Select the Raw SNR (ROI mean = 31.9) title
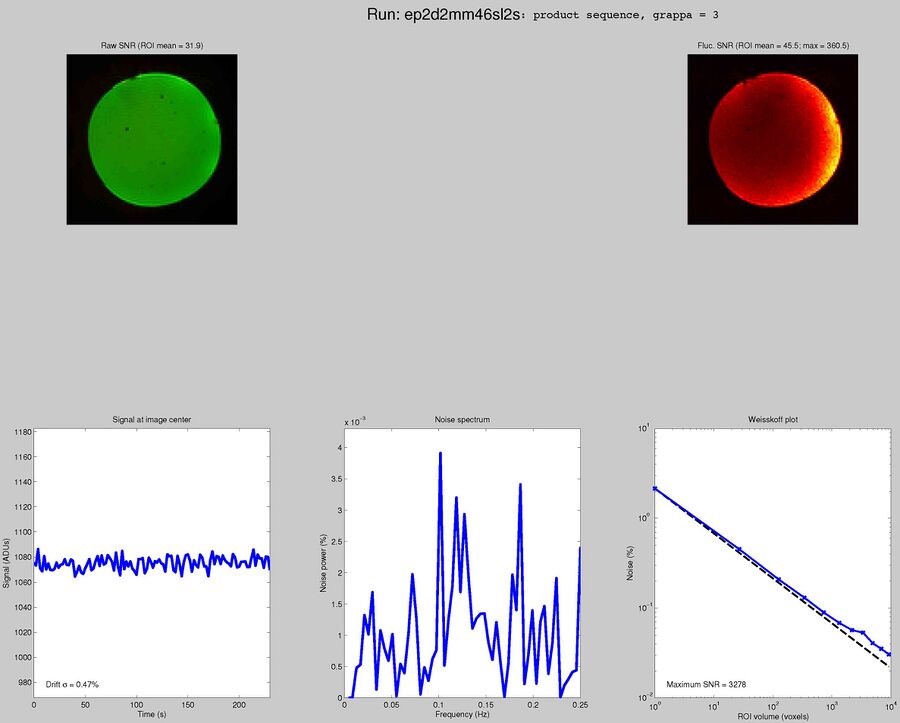Image resolution: width=900 pixels, height=723 pixels. 150,46
